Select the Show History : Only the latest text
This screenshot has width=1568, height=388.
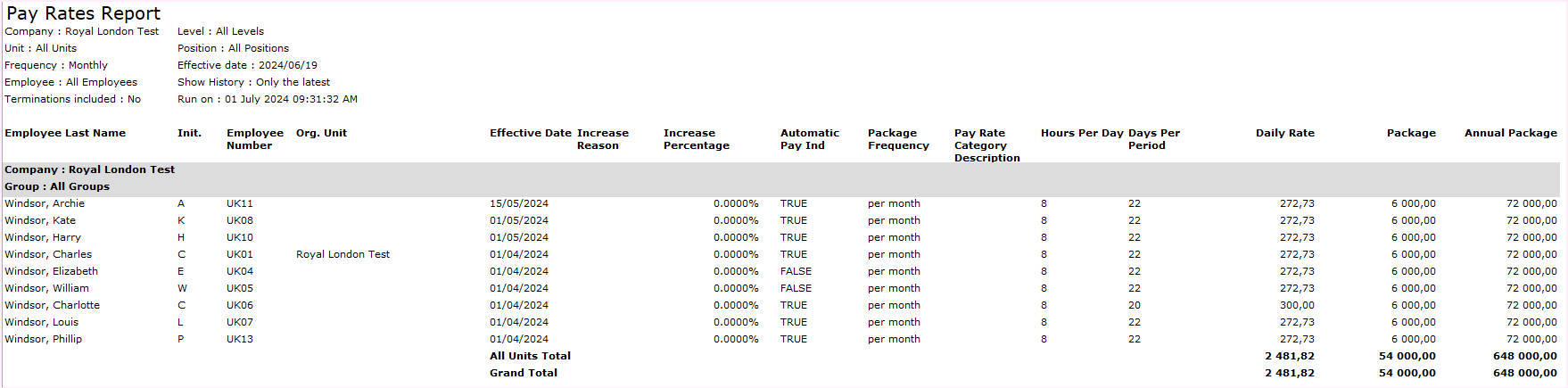[253, 82]
